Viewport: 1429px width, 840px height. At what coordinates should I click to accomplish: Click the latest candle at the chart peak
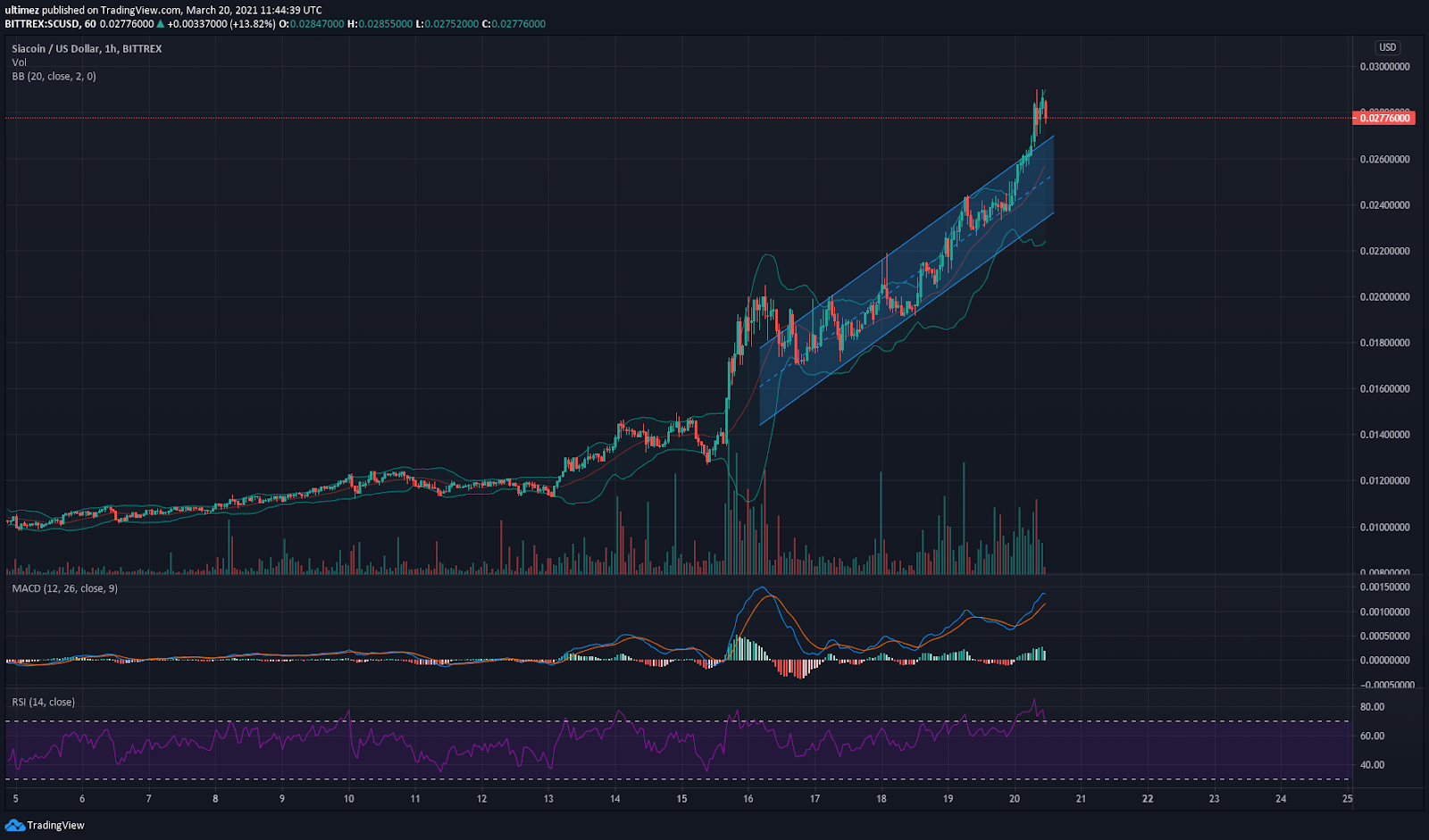tap(1045, 111)
